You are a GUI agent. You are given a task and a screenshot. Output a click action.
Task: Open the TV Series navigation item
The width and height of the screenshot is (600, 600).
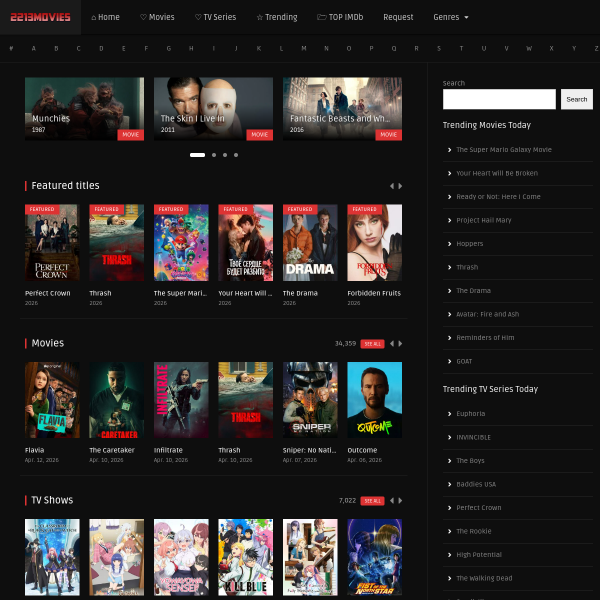[x=215, y=17]
